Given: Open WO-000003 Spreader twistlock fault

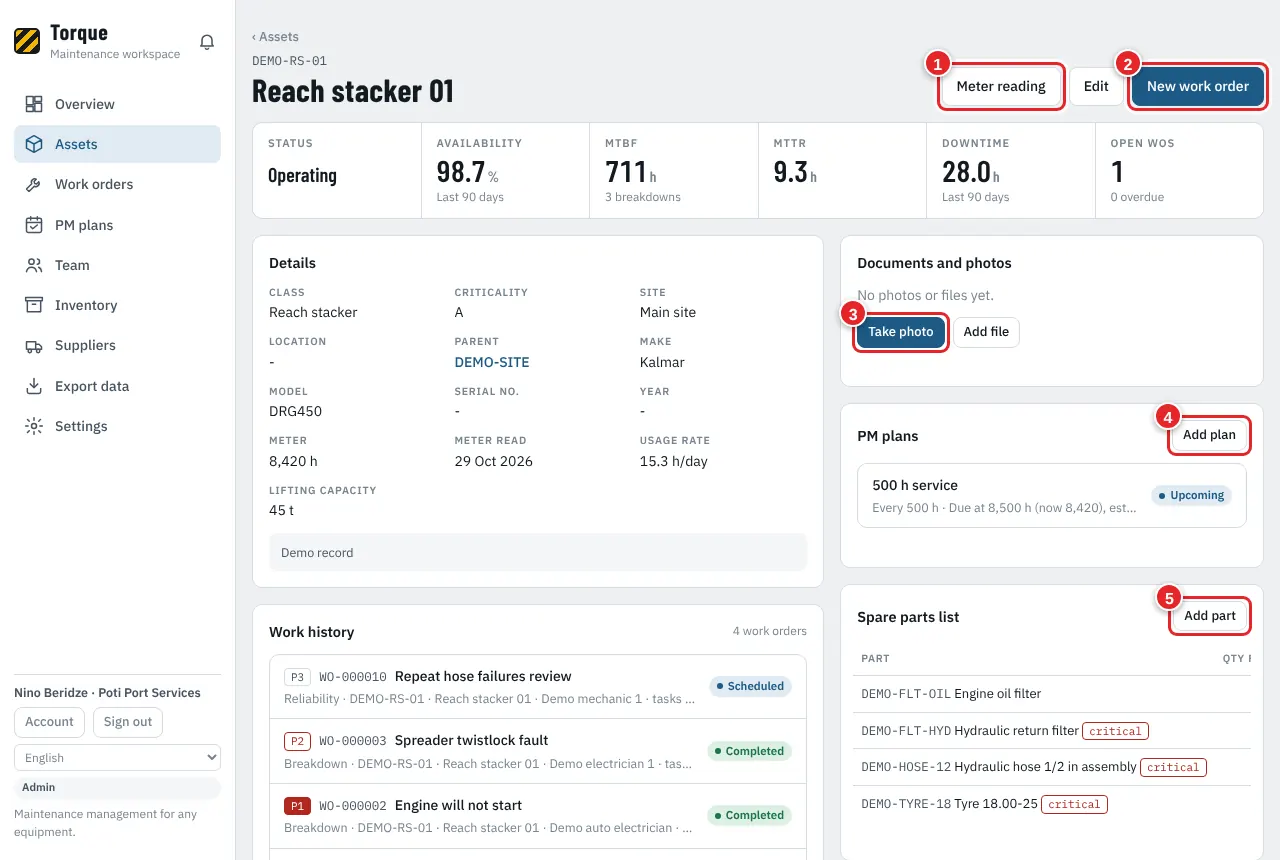Looking at the screenshot, I should click(x=538, y=751).
